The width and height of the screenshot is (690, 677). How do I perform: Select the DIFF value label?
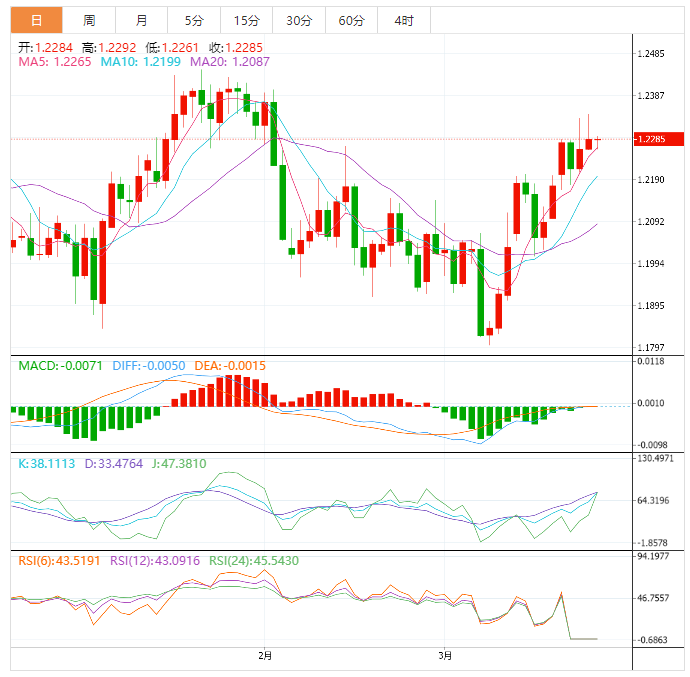click(147, 367)
